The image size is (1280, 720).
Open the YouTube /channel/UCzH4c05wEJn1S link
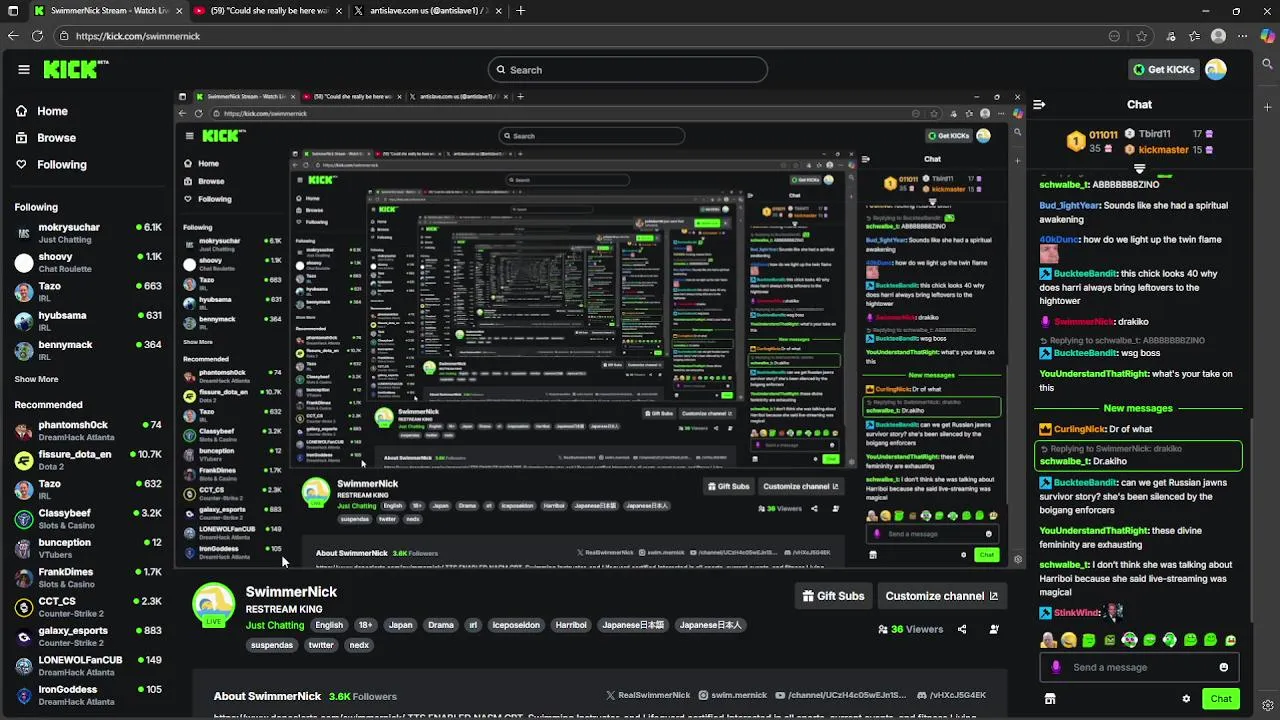coord(841,695)
